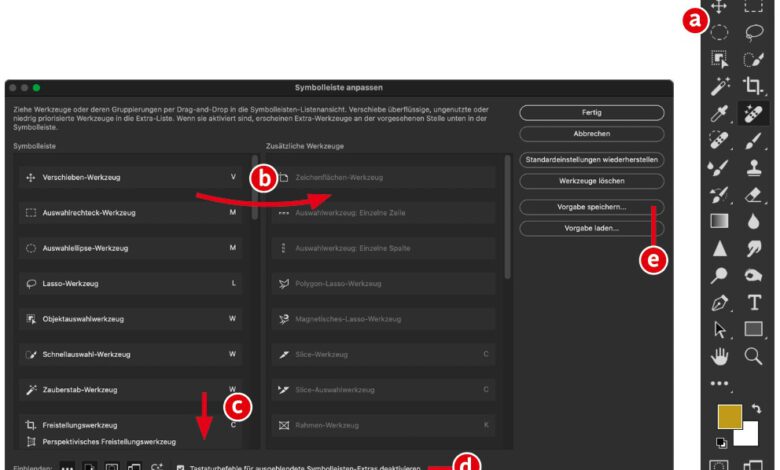This screenshot has width=780, height=470.
Task: Select the Clone Stamp tool
Action: [x=754, y=168]
